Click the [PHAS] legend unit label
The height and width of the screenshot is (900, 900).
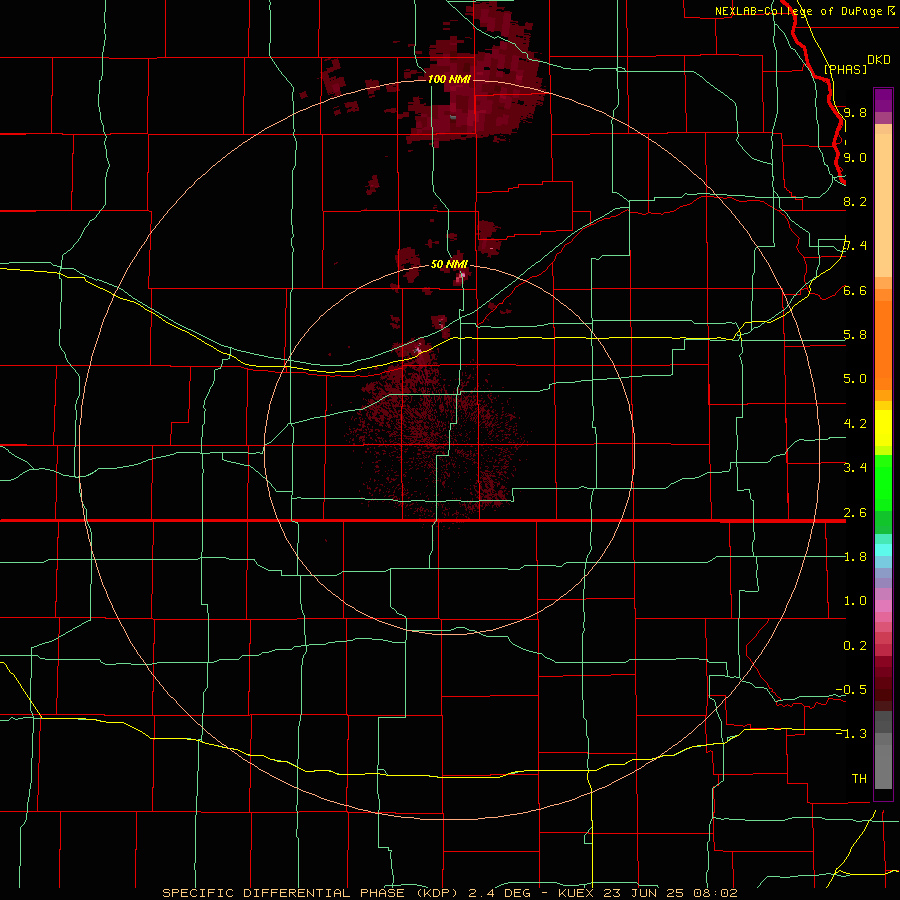[x=845, y=69]
